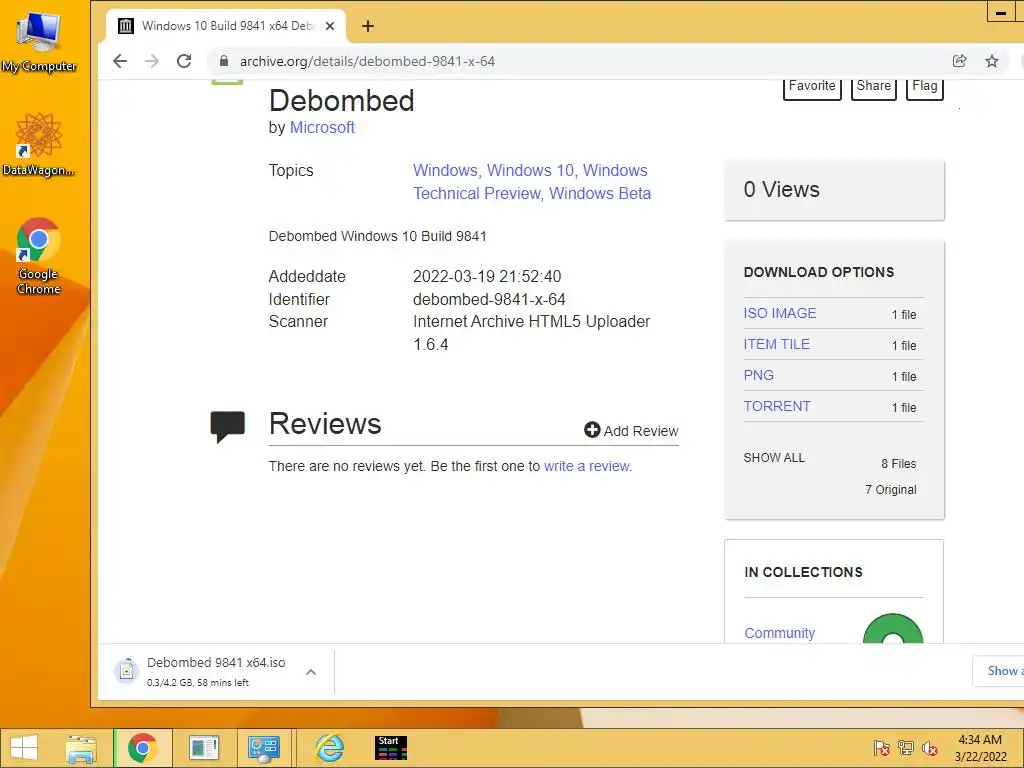The width and height of the screenshot is (1024, 768).
Task: Open File Explorer from taskbar
Action: [81, 748]
